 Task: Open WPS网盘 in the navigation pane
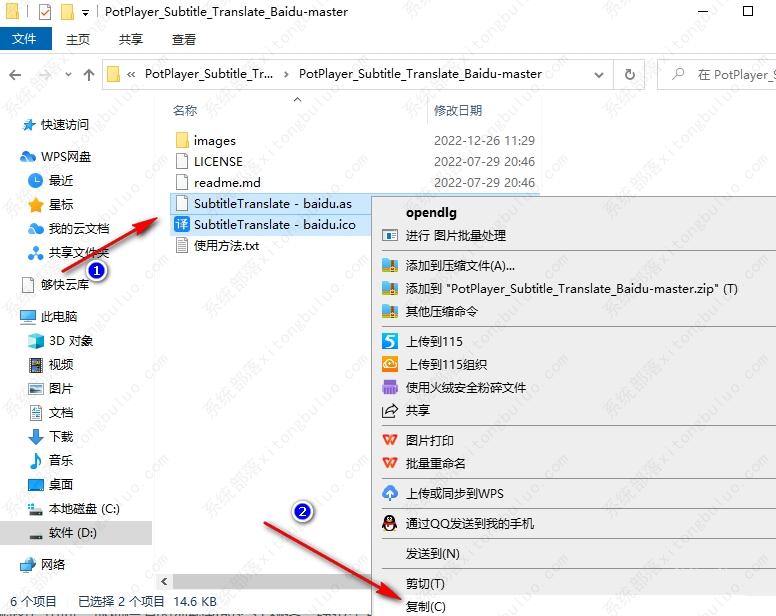click(66, 157)
